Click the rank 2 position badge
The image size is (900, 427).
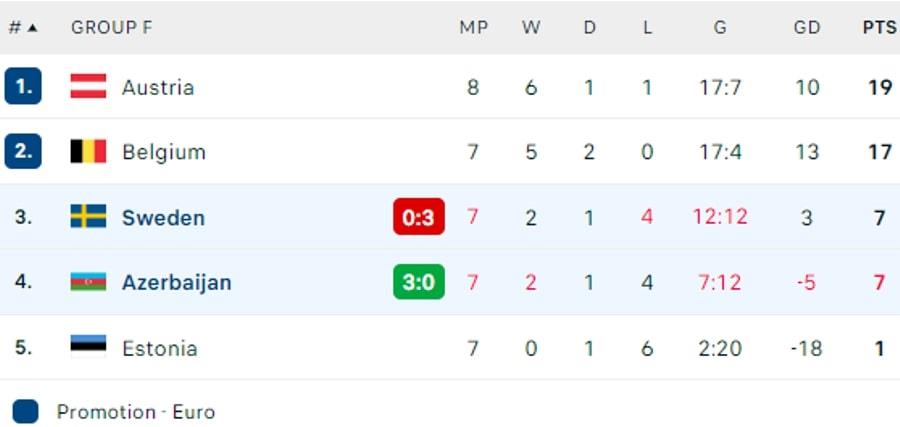coord(23,152)
